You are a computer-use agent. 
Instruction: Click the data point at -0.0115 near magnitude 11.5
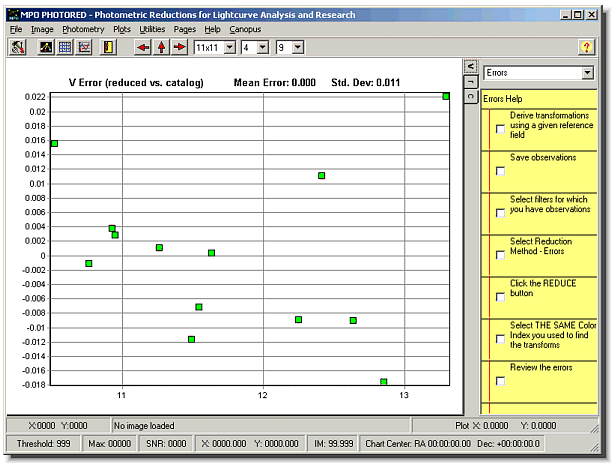pos(191,339)
